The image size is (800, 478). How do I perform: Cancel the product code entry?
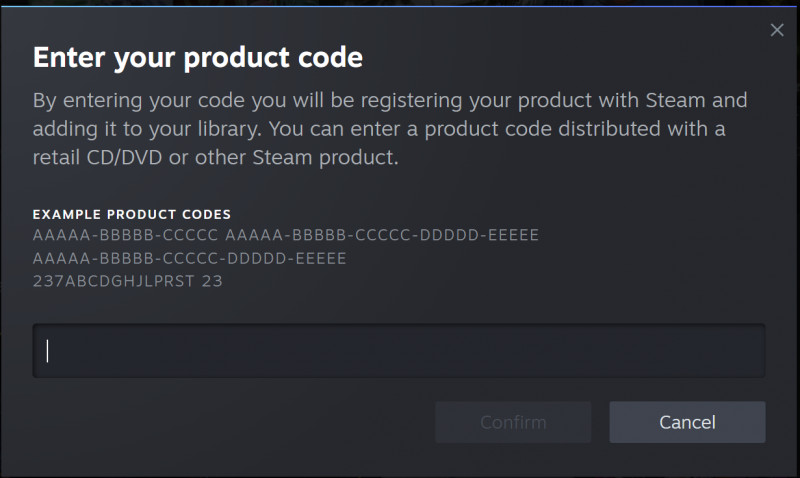(687, 422)
